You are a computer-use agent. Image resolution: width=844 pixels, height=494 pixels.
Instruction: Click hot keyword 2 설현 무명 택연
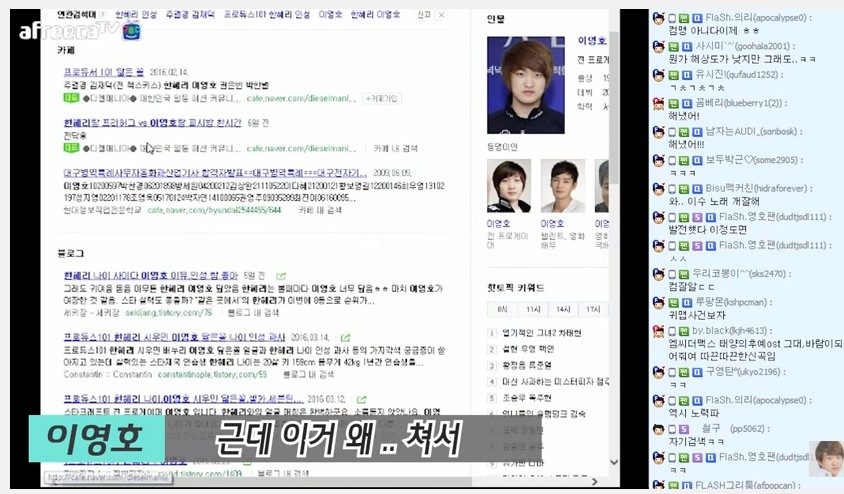[528, 349]
